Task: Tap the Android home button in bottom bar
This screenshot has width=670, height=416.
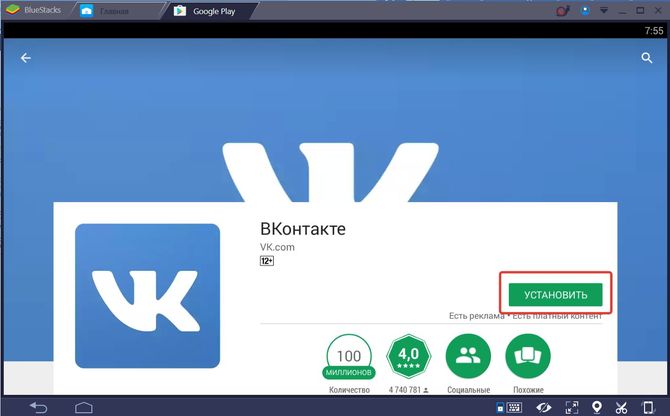Action: (84, 408)
